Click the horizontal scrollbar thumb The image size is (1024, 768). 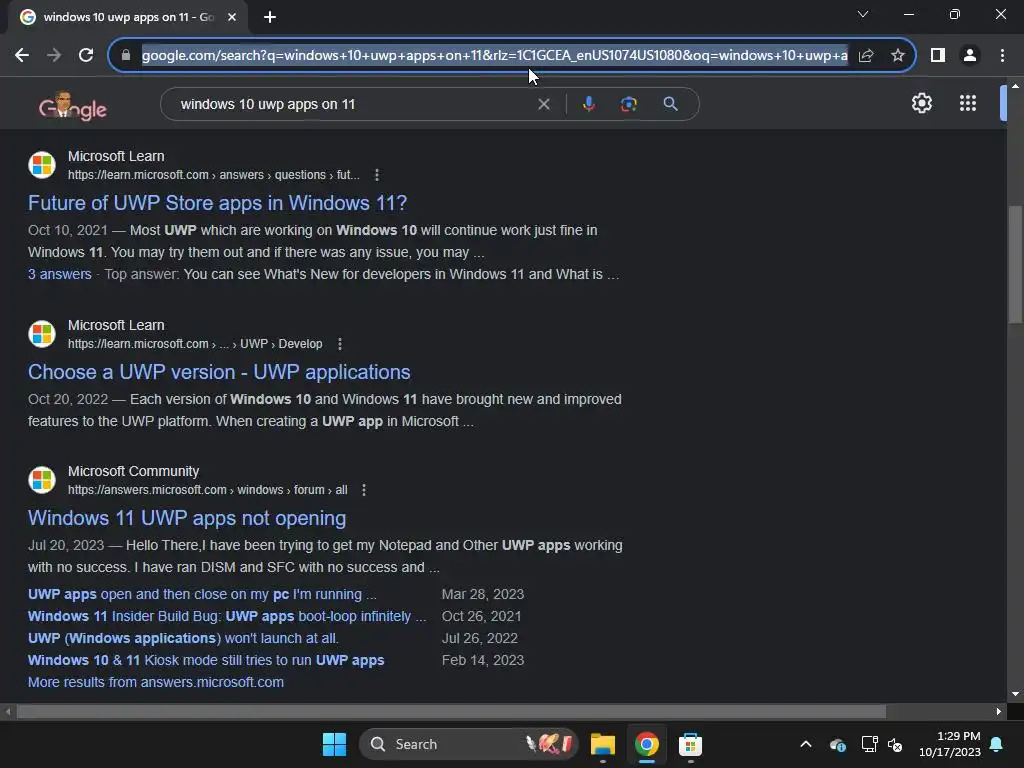pyautogui.click(x=451, y=711)
